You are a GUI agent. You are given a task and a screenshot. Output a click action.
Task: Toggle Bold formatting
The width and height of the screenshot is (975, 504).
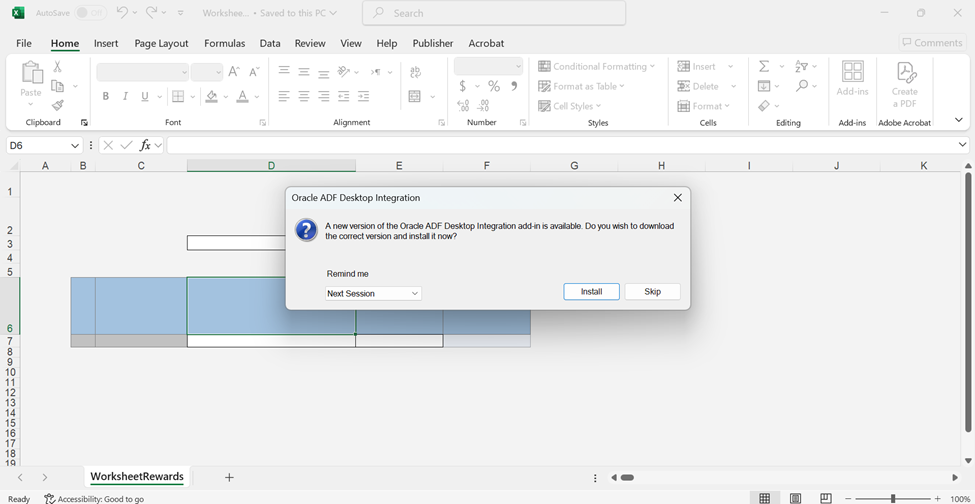click(x=106, y=97)
